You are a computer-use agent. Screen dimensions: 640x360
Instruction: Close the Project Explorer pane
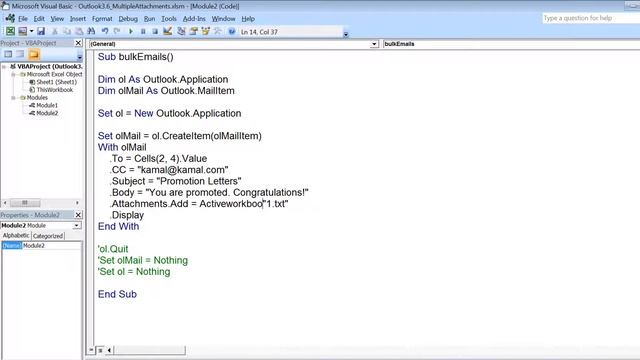click(78, 43)
